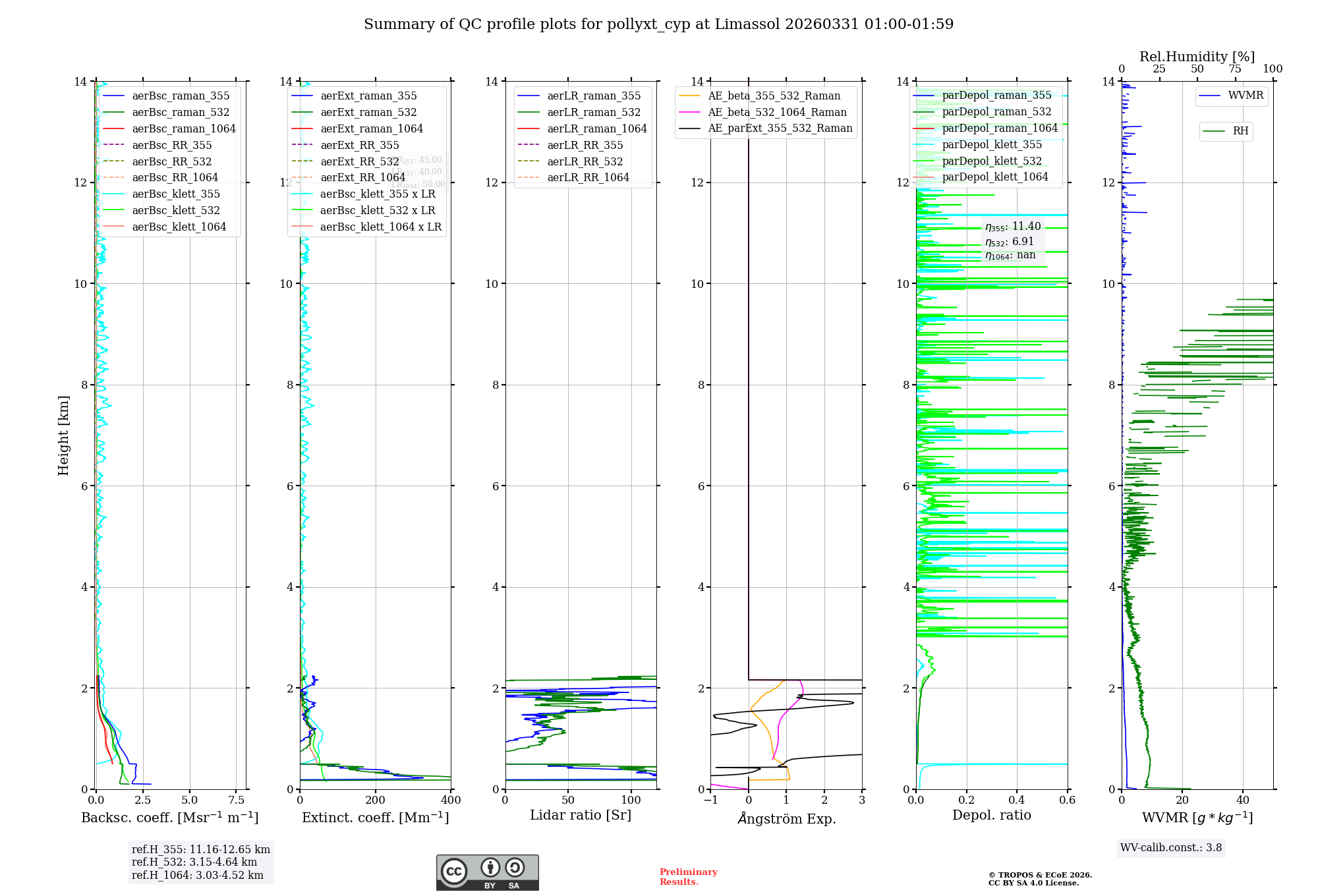The width and height of the screenshot is (1318, 896).
Task: Select the aerBsc_klett_1064 legend label
Action: (x=179, y=227)
